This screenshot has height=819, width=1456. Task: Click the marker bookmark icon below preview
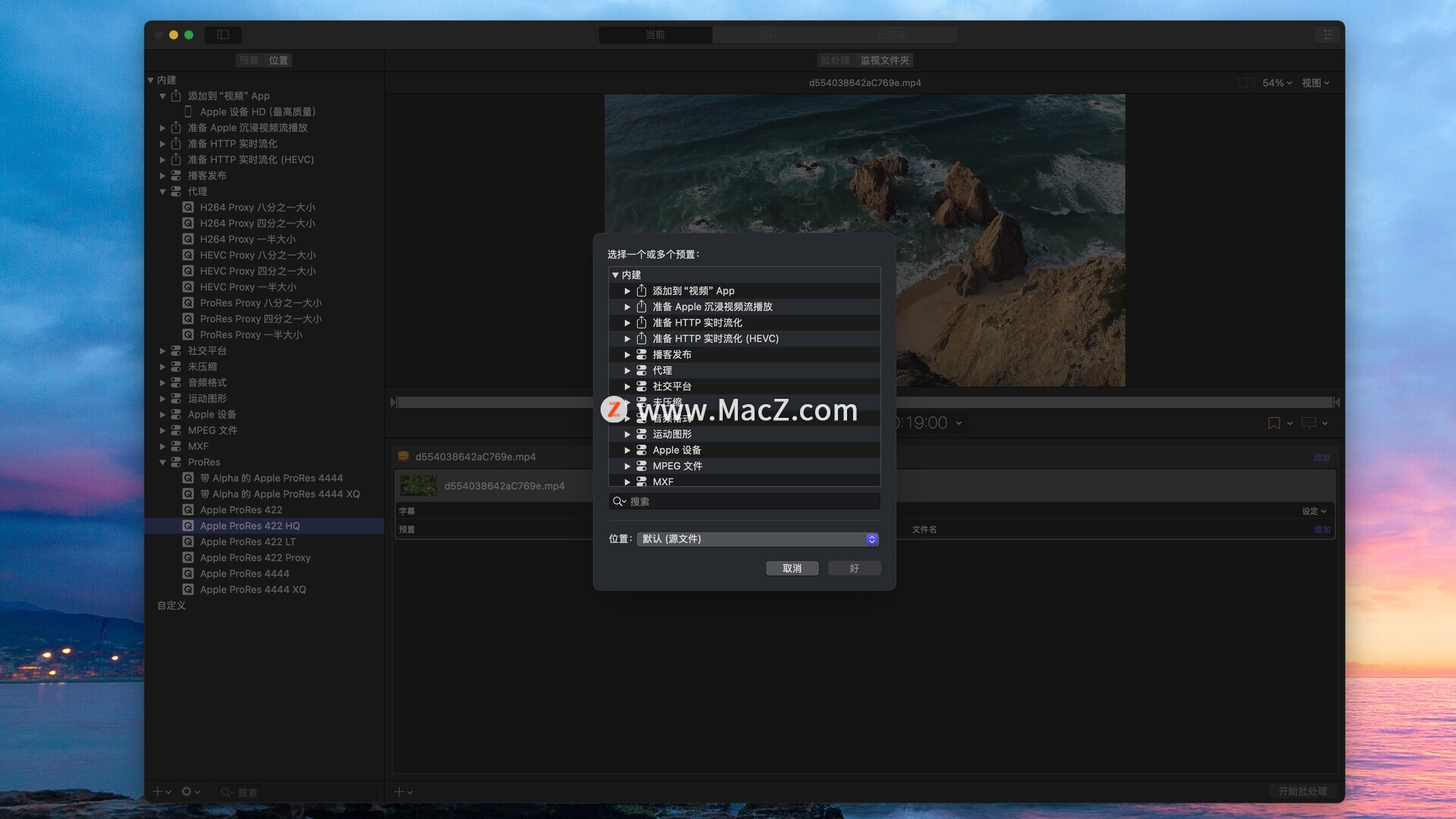(1274, 423)
